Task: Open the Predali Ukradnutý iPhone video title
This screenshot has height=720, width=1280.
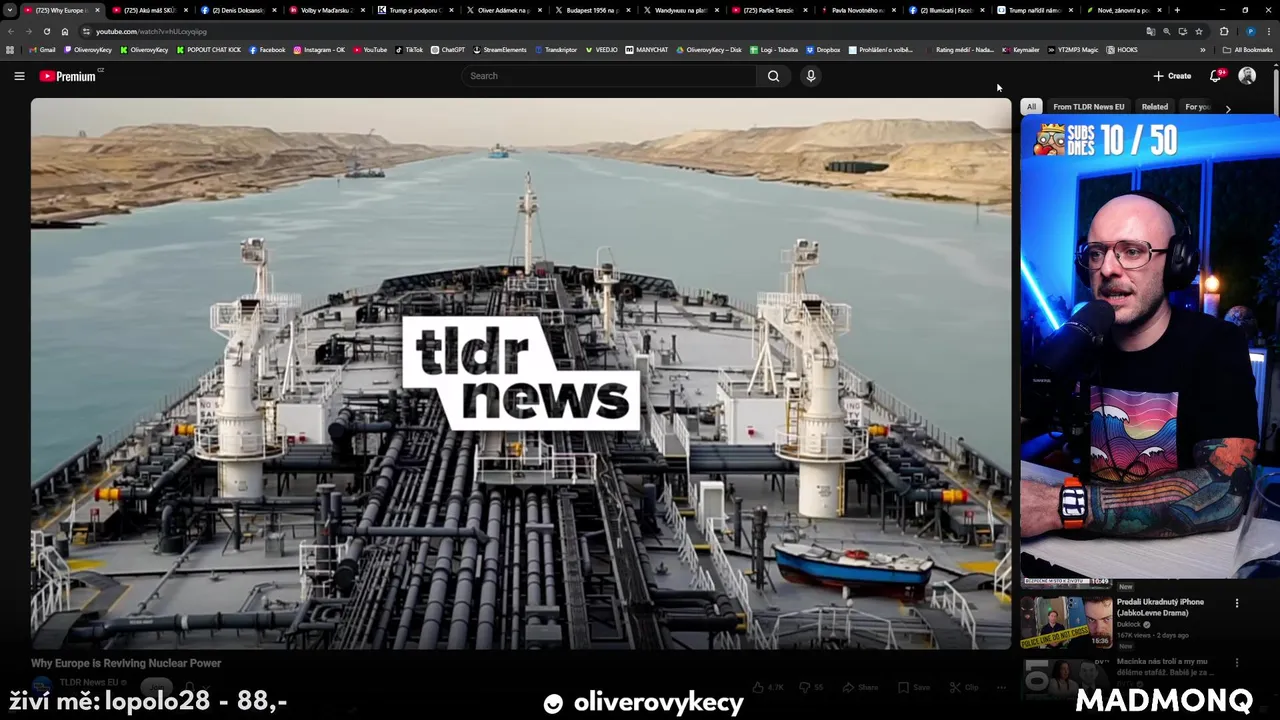Action: (x=1160, y=607)
